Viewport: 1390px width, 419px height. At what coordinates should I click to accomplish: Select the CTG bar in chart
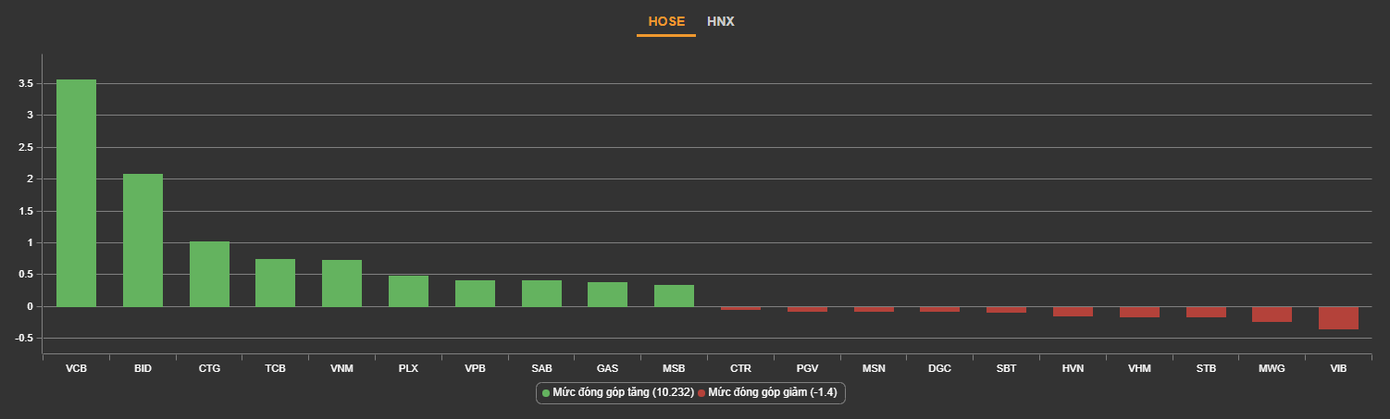(x=209, y=273)
